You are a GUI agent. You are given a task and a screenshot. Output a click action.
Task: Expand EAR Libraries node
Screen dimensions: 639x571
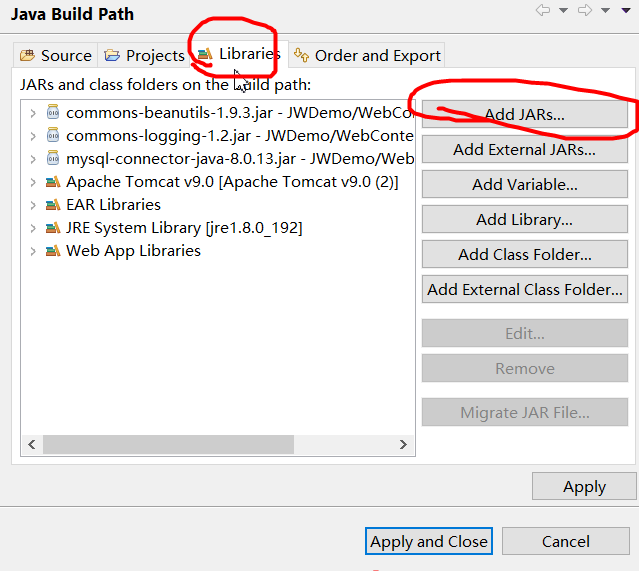point(33,205)
